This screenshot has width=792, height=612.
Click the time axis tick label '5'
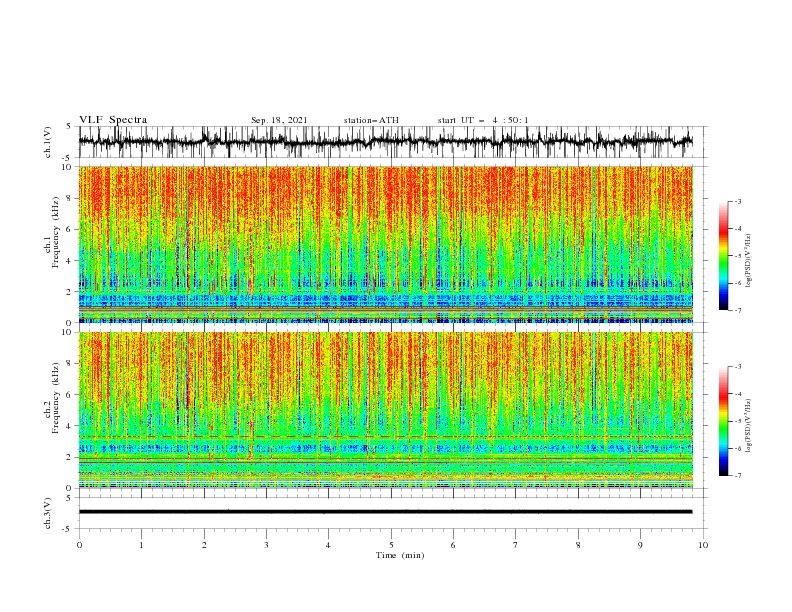(391, 545)
